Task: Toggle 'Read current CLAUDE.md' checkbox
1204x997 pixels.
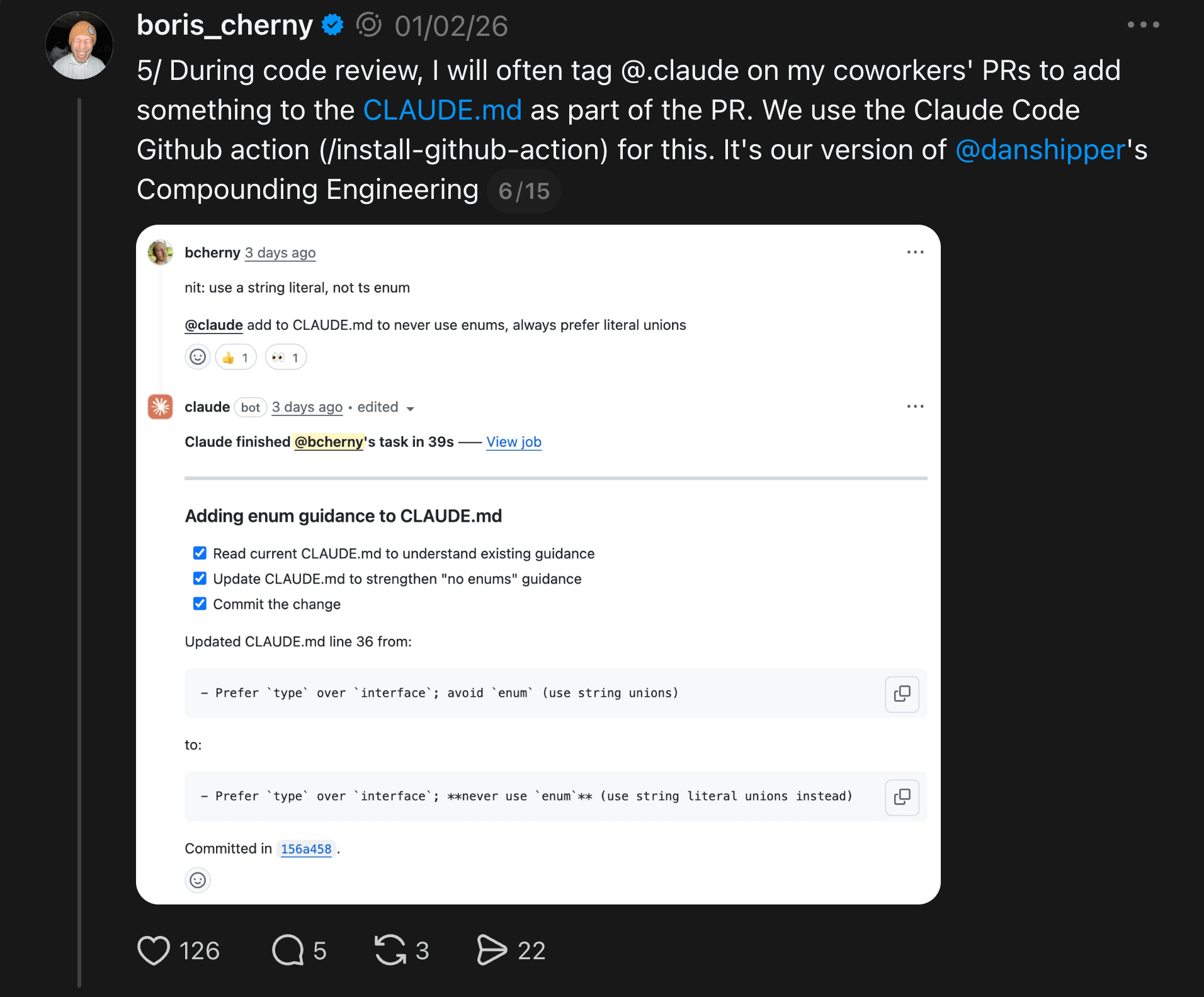Action: [x=200, y=553]
